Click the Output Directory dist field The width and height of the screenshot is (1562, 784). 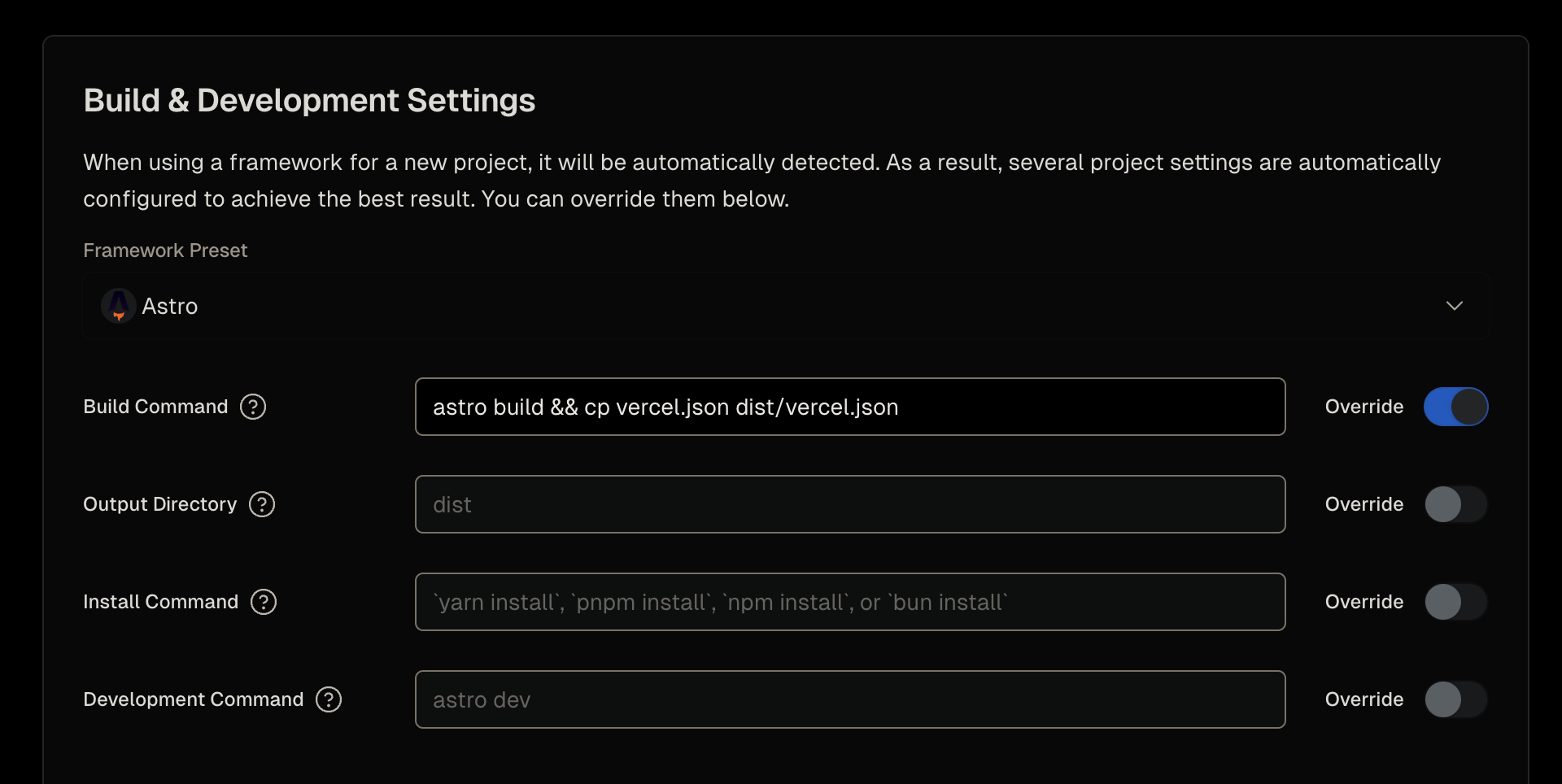(849, 504)
